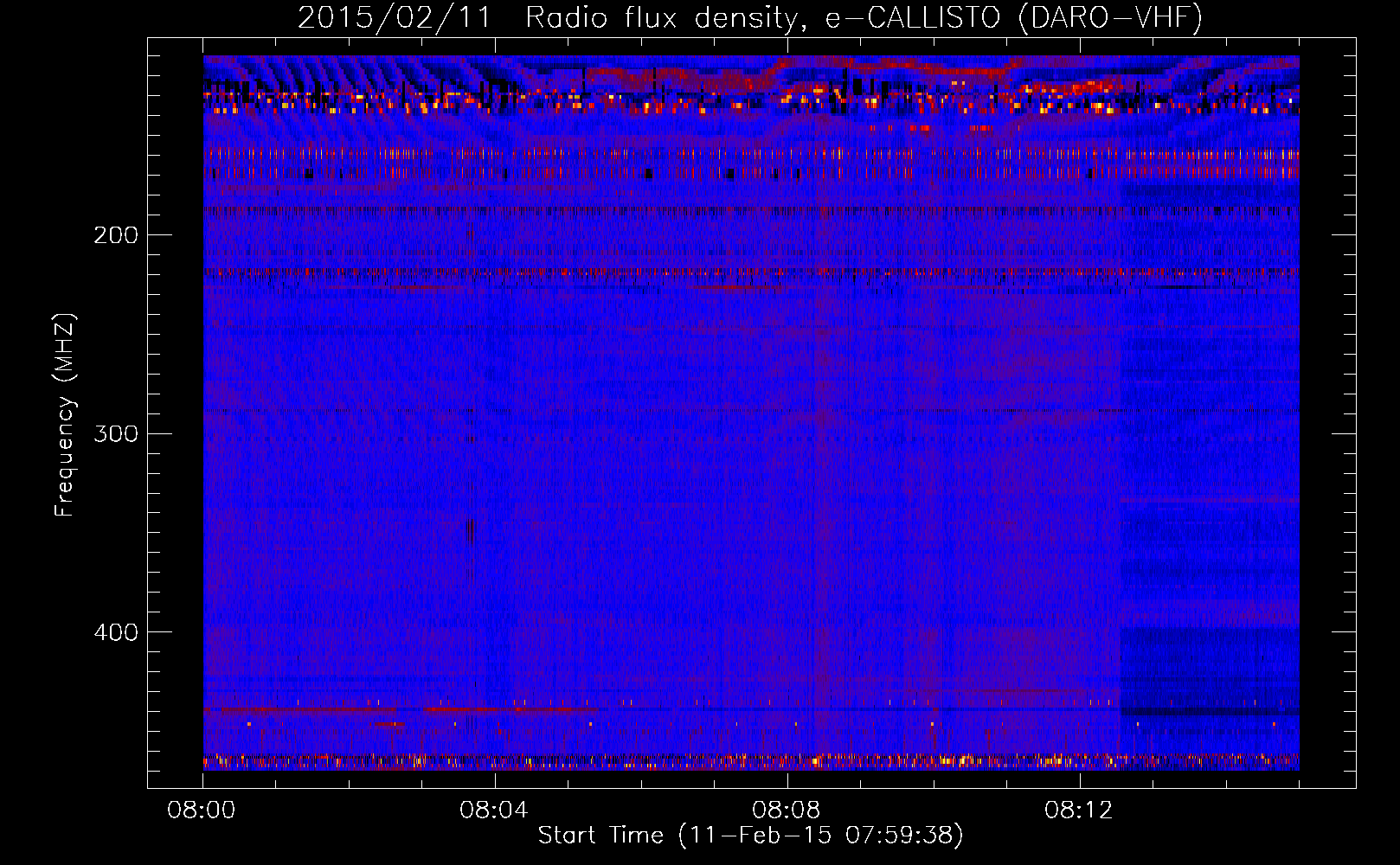Click the 08:08 time tick label
Viewport: 1400px width, 865px height.
[x=787, y=811]
